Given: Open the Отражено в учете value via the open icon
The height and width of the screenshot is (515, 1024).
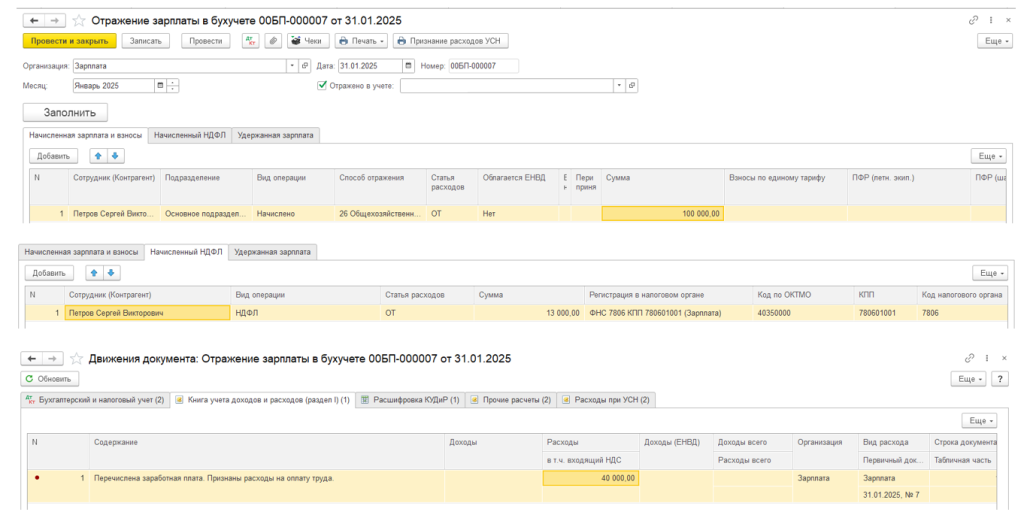Looking at the screenshot, I should click(x=632, y=86).
